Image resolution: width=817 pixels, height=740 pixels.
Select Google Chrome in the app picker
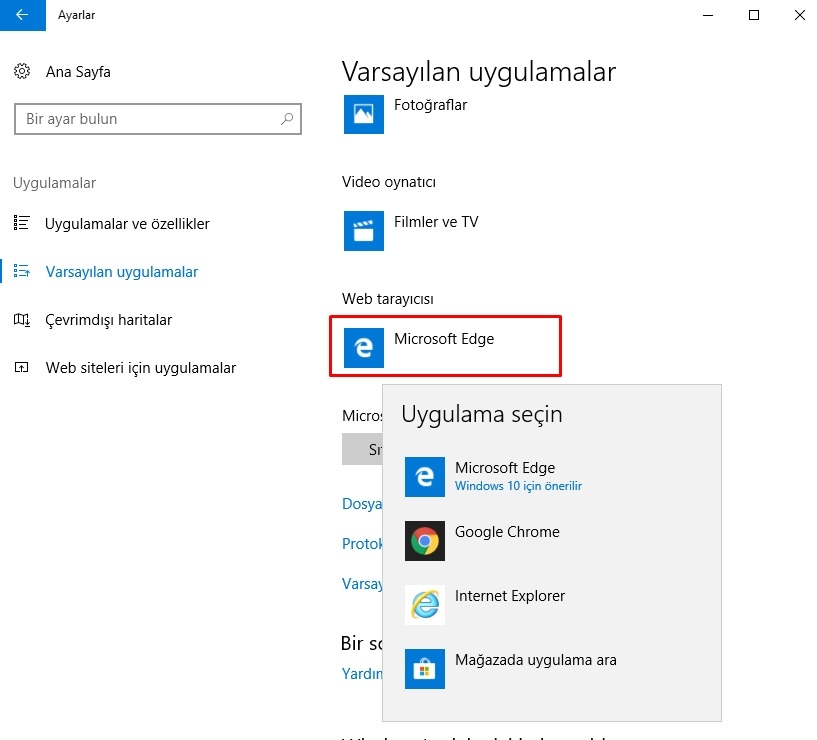coord(507,532)
